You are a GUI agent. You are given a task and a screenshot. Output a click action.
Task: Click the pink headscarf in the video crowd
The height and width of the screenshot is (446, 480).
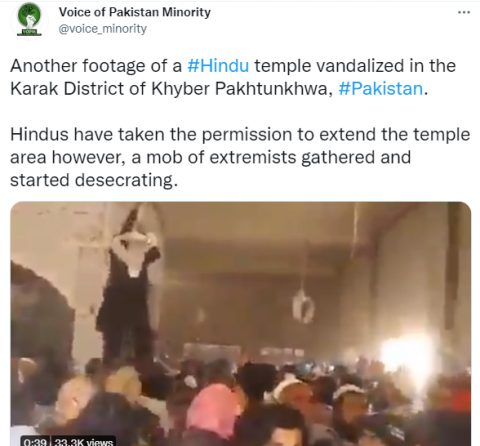(x=213, y=405)
